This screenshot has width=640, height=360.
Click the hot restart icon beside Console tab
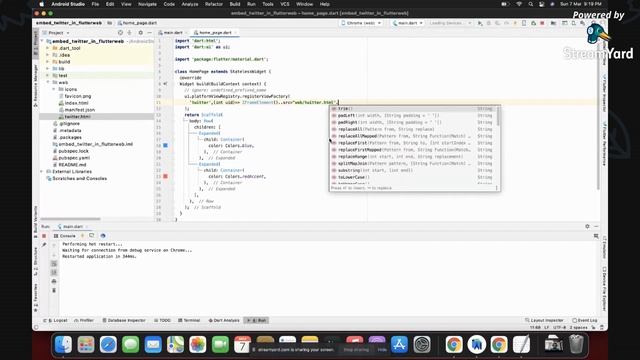pyautogui.click(x=92, y=236)
